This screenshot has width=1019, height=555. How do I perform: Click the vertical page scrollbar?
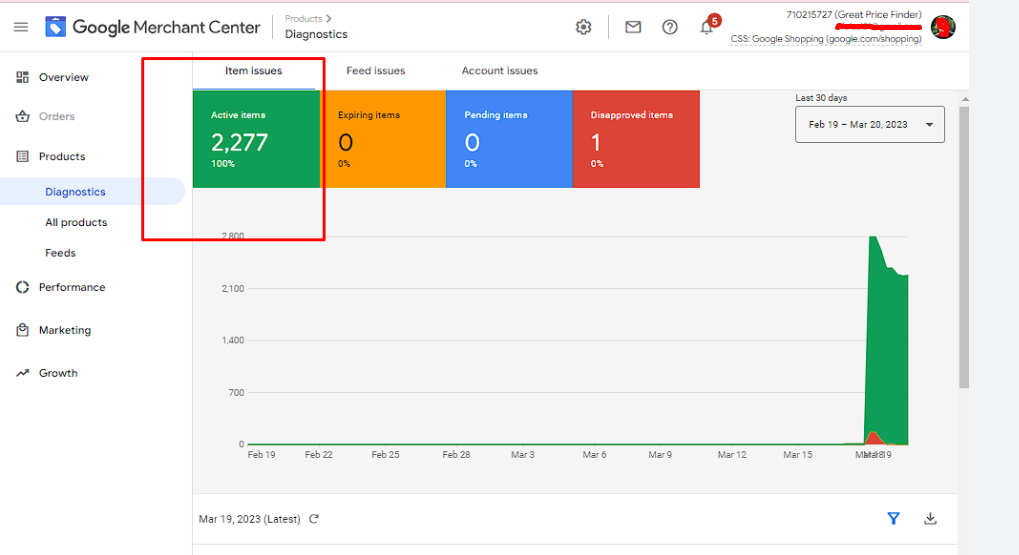click(x=964, y=247)
